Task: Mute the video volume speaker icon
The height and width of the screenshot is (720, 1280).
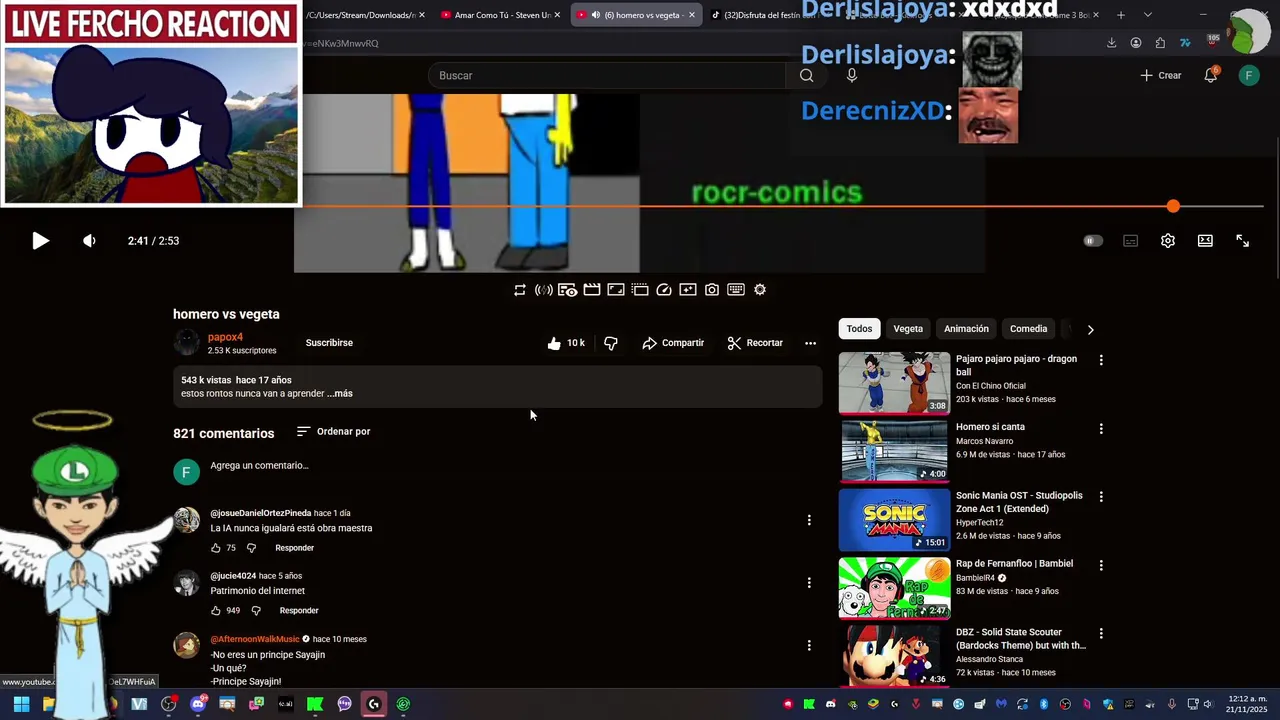Action: coord(89,241)
